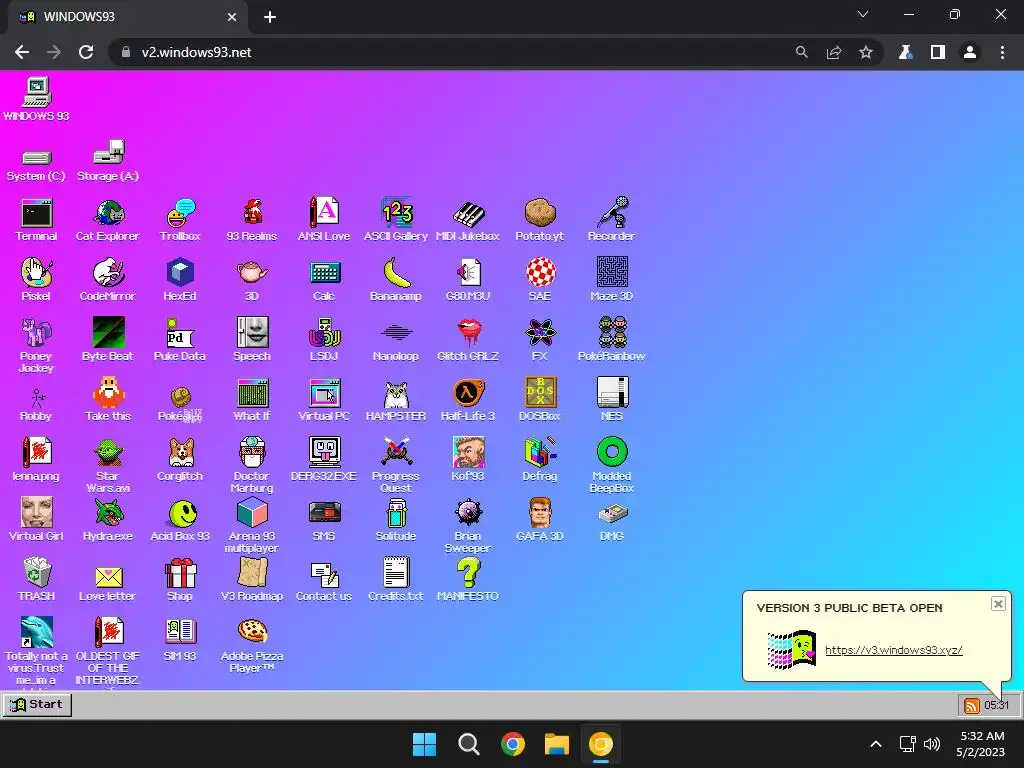Viewport: 1024px width, 768px height.
Task: Open the 93 Realms icon
Action: (x=252, y=220)
